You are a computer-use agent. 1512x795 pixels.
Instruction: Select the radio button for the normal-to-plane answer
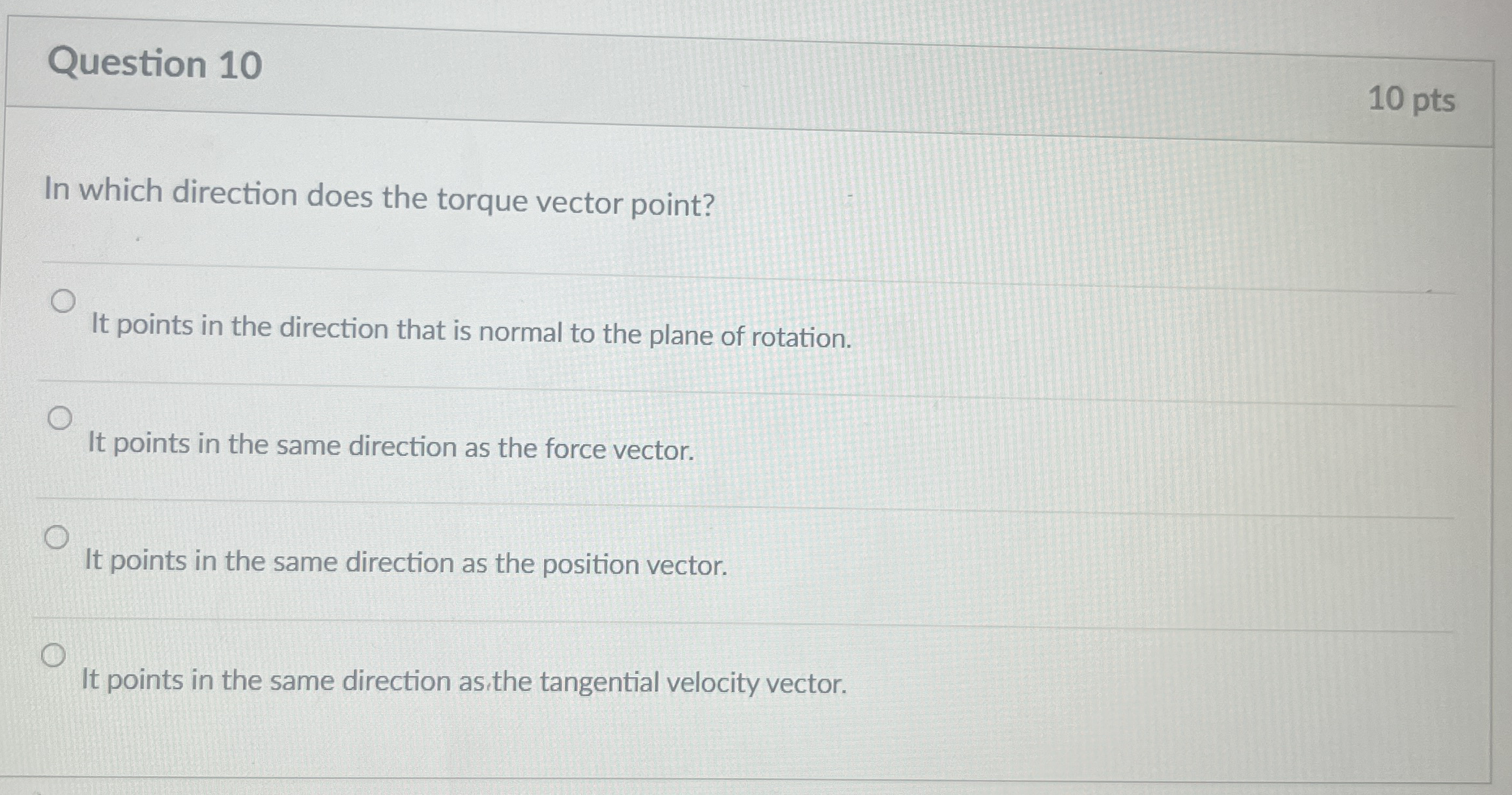(x=63, y=300)
